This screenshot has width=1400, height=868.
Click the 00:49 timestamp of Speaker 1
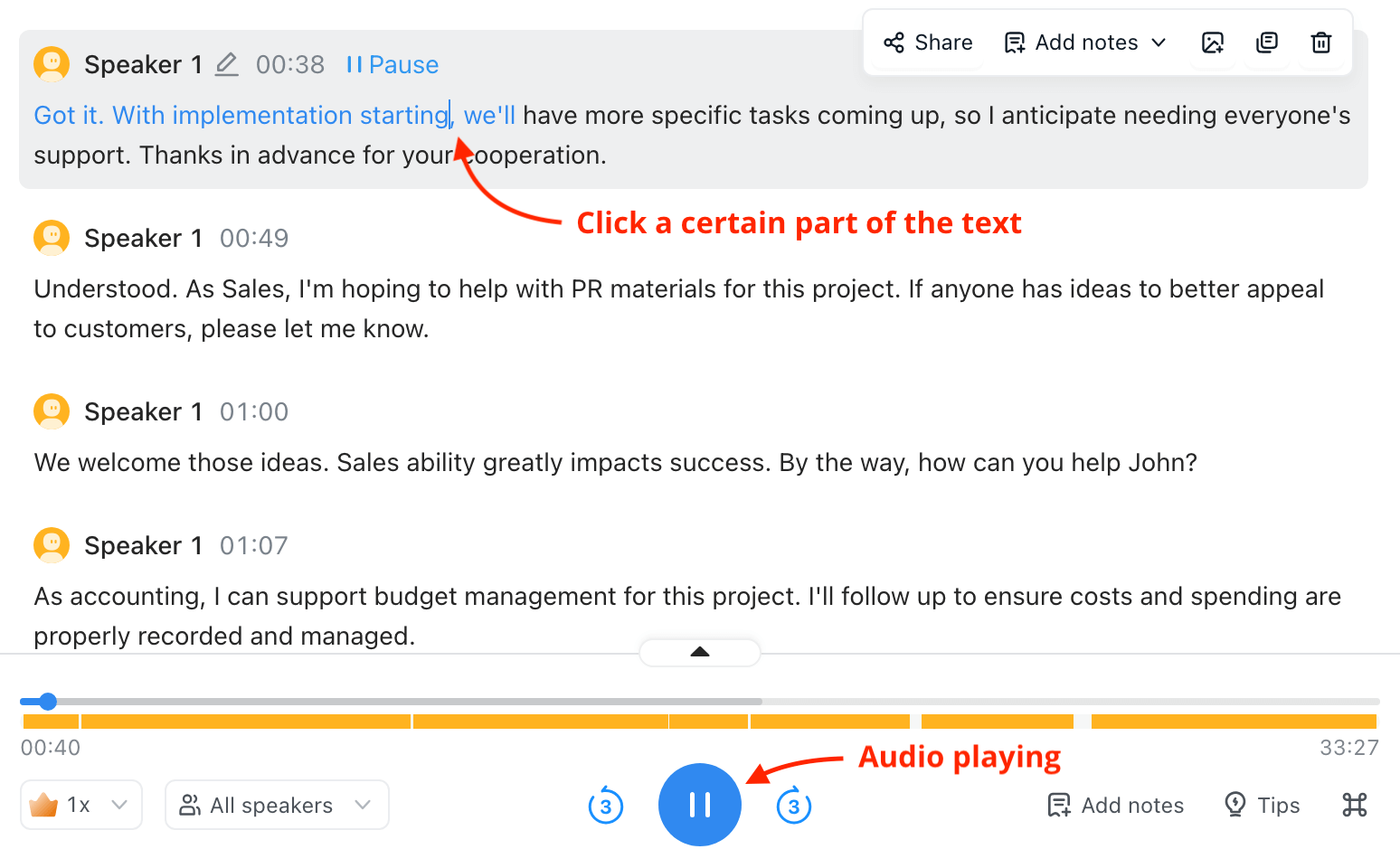click(x=253, y=238)
